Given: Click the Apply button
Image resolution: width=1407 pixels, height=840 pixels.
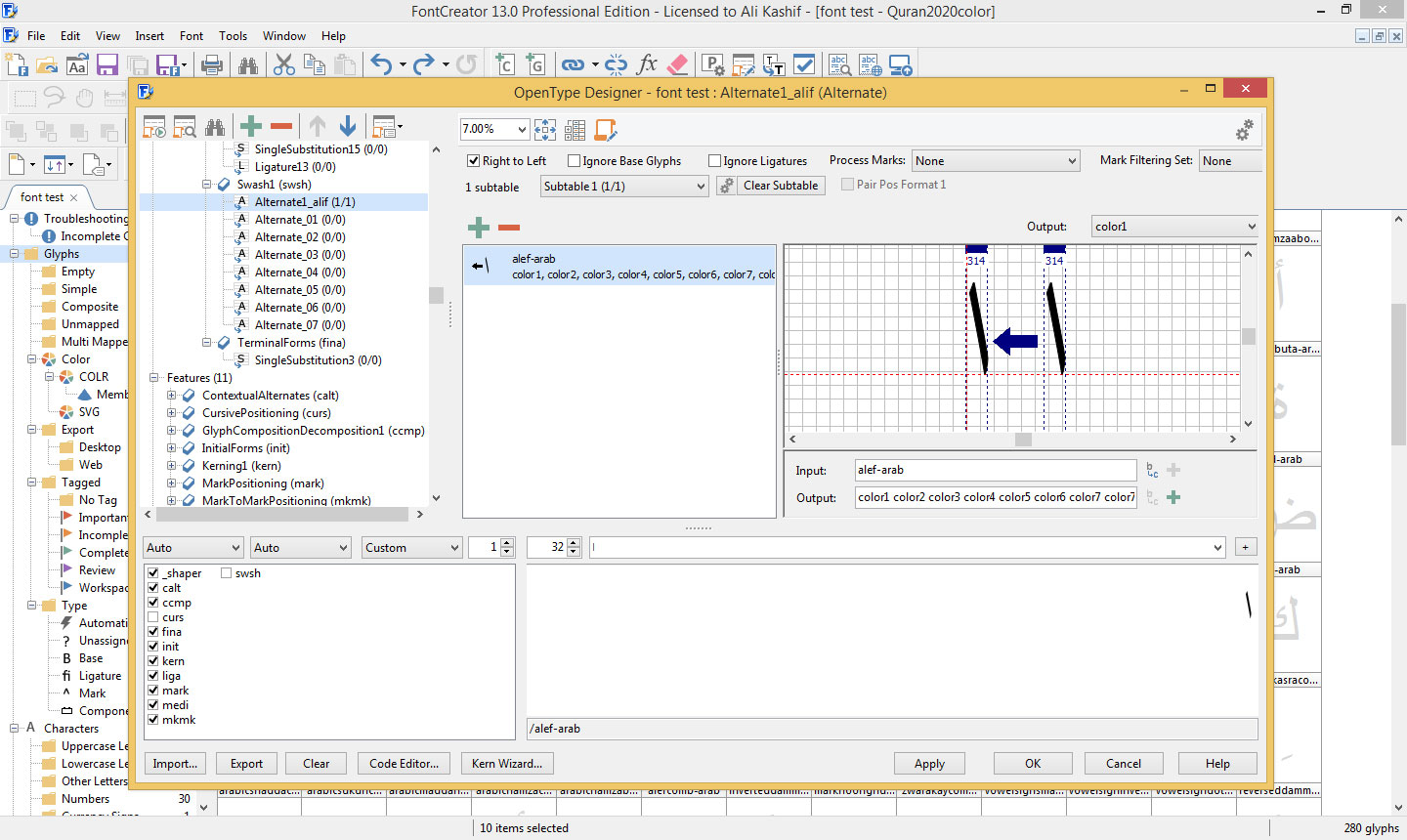Looking at the screenshot, I should pos(929,764).
